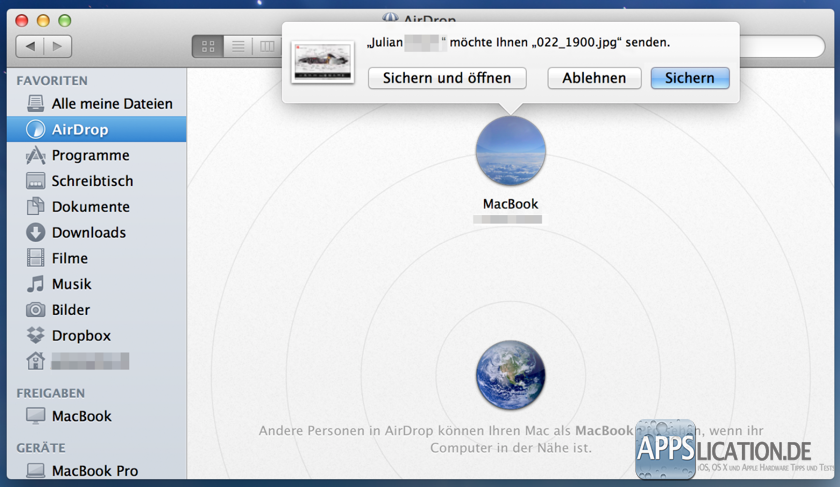Click the AirDrop sidebar icon

(x=35, y=129)
